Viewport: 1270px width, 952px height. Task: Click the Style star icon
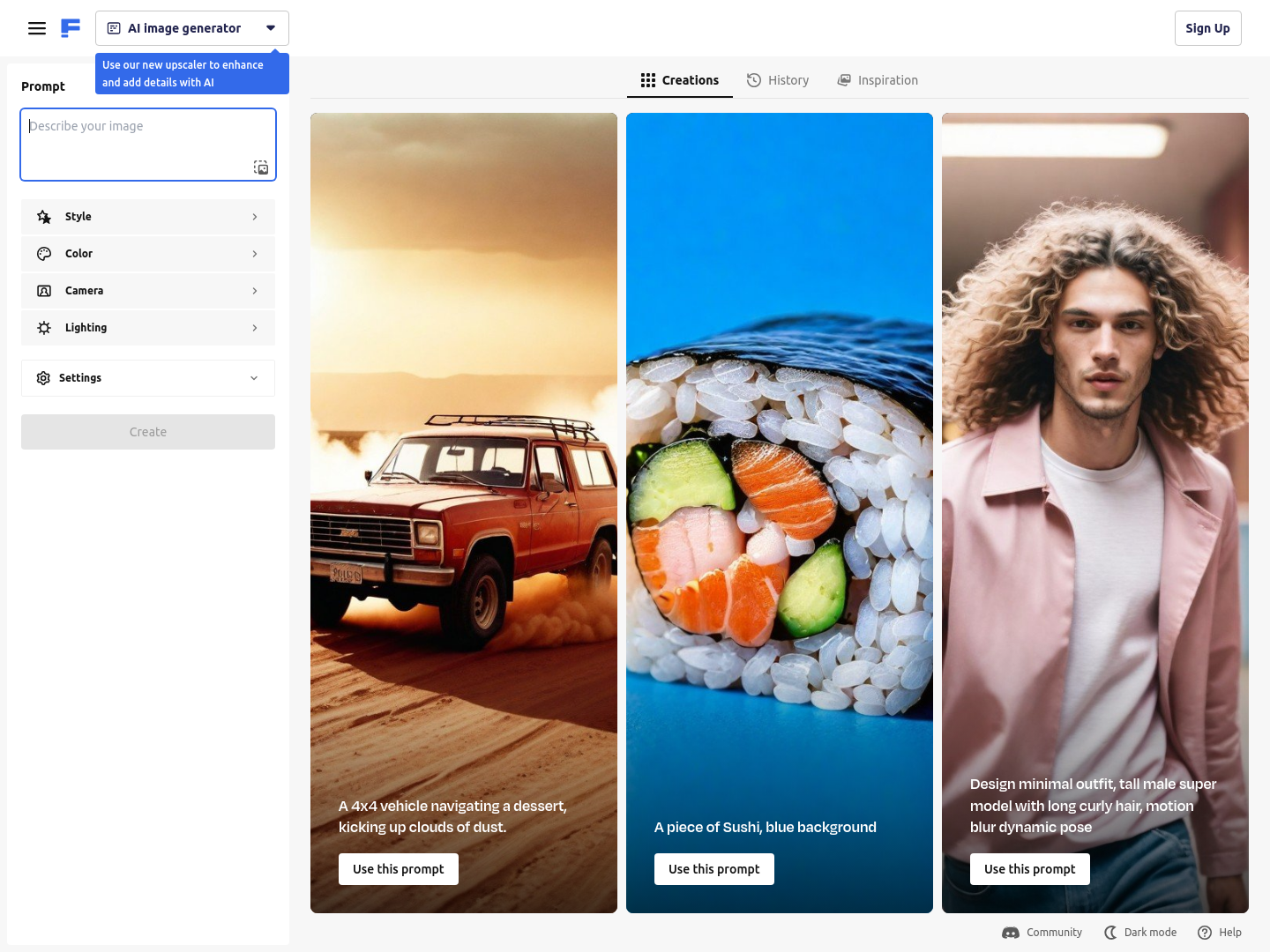pos(44,217)
